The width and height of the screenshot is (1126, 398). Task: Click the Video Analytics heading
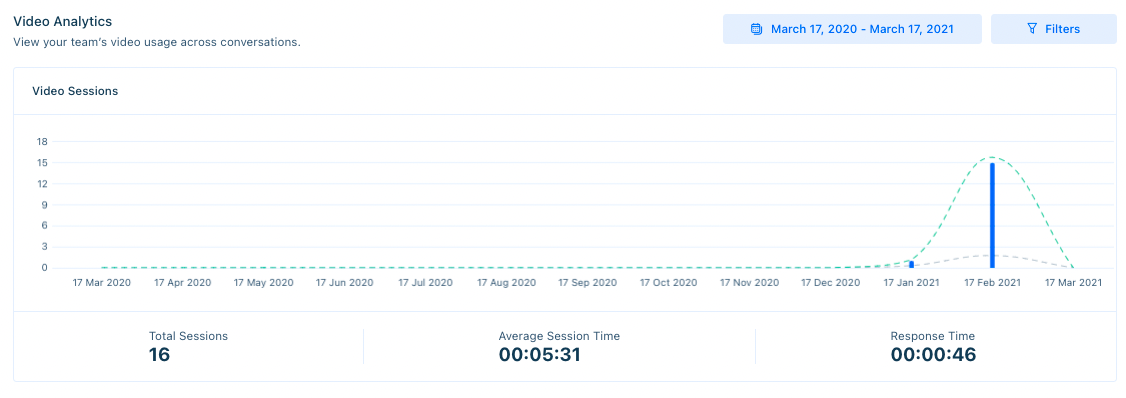[62, 22]
